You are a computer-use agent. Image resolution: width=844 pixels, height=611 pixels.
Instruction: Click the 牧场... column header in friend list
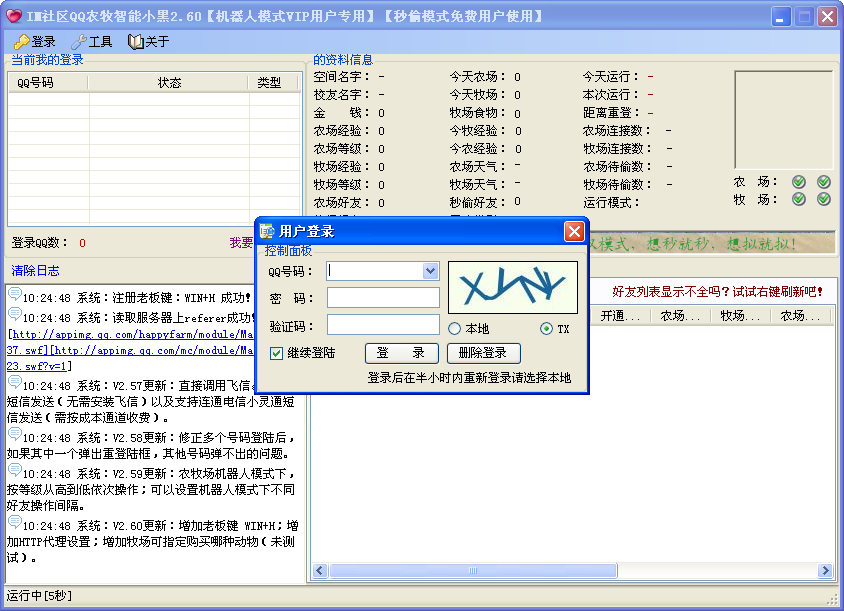point(740,316)
